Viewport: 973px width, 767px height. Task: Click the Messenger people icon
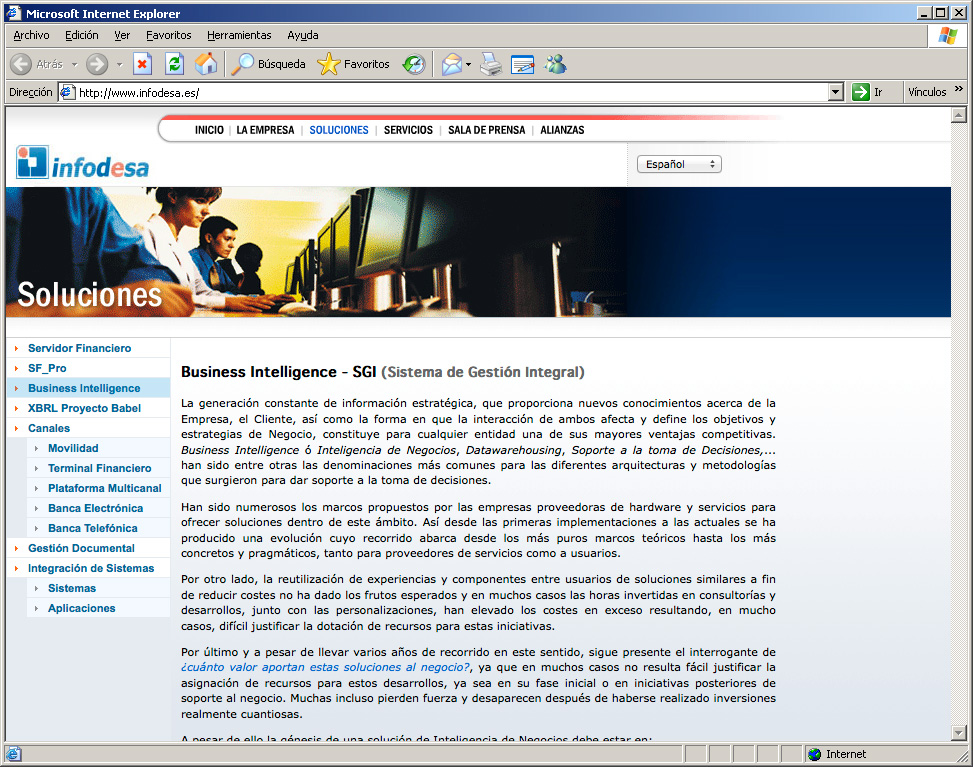pos(555,64)
